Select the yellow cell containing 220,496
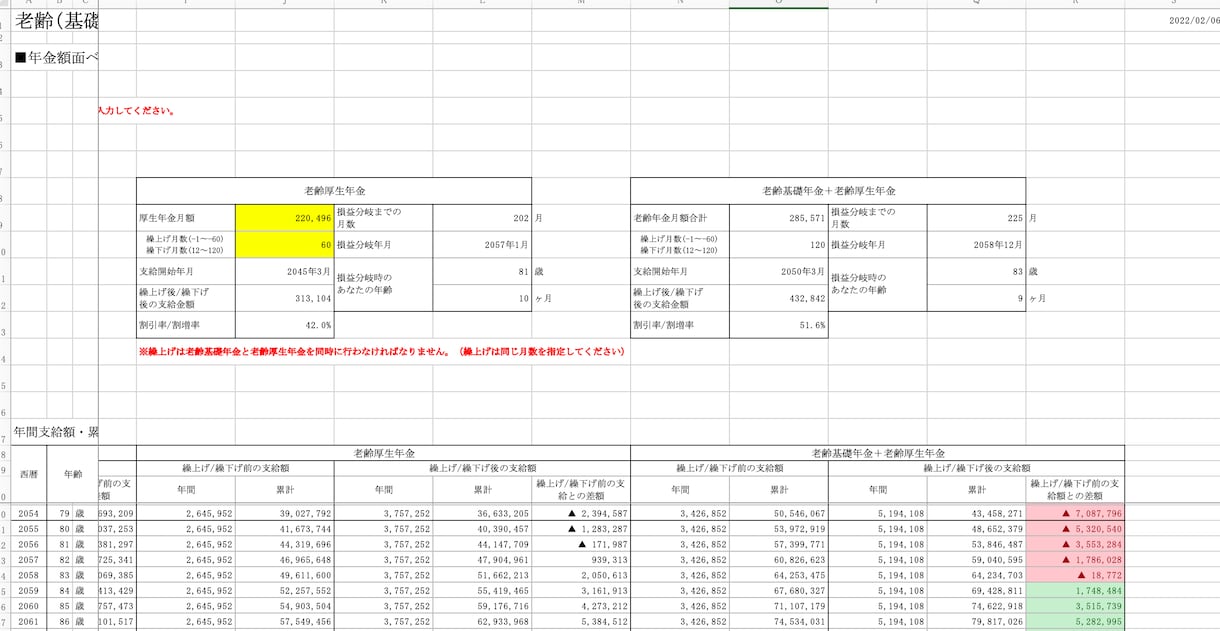Screen dimensions: 1220x631 (x=285, y=218)
